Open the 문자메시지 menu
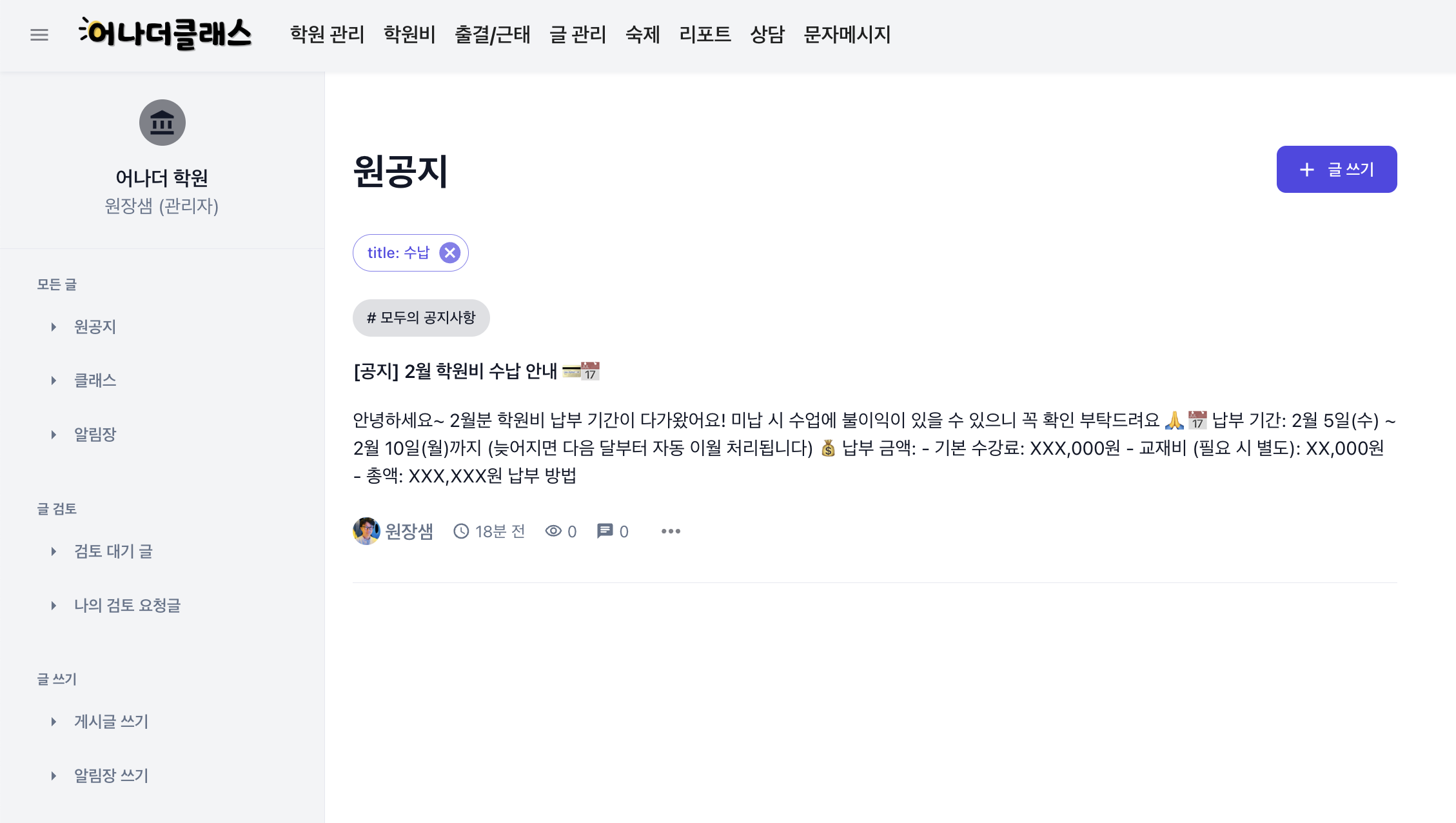 pos(847,35)
